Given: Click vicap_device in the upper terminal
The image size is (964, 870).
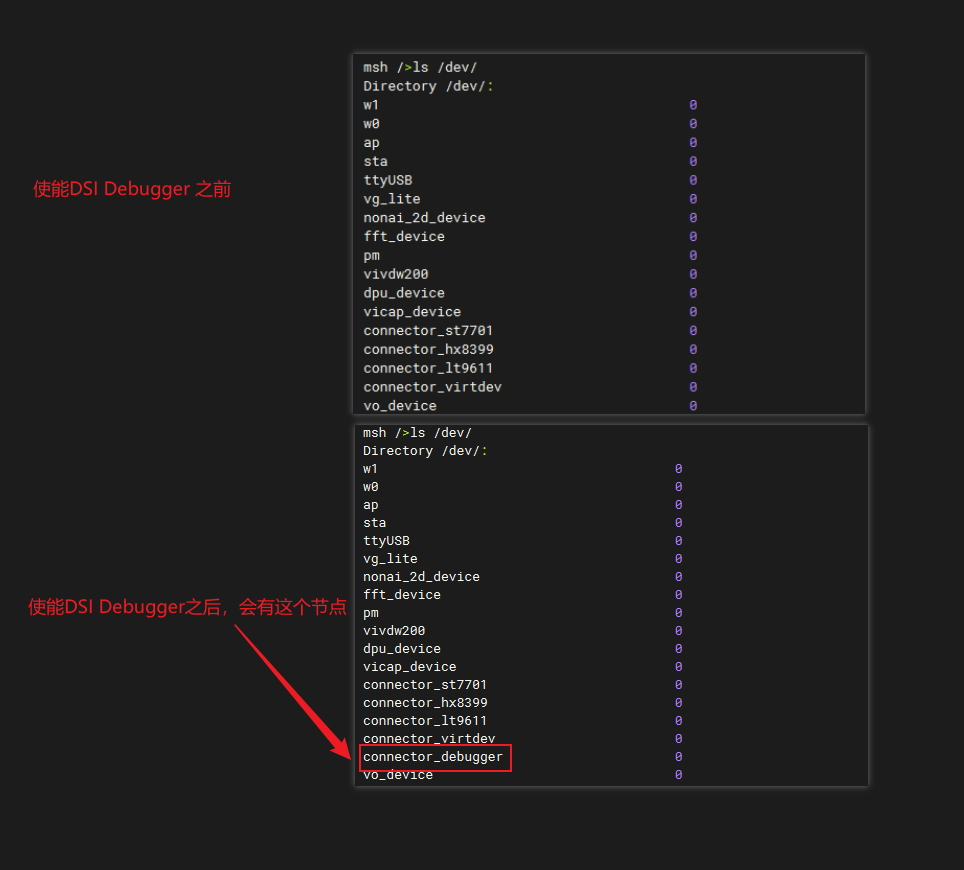Looking at the screenshot, I should point(412,312).
